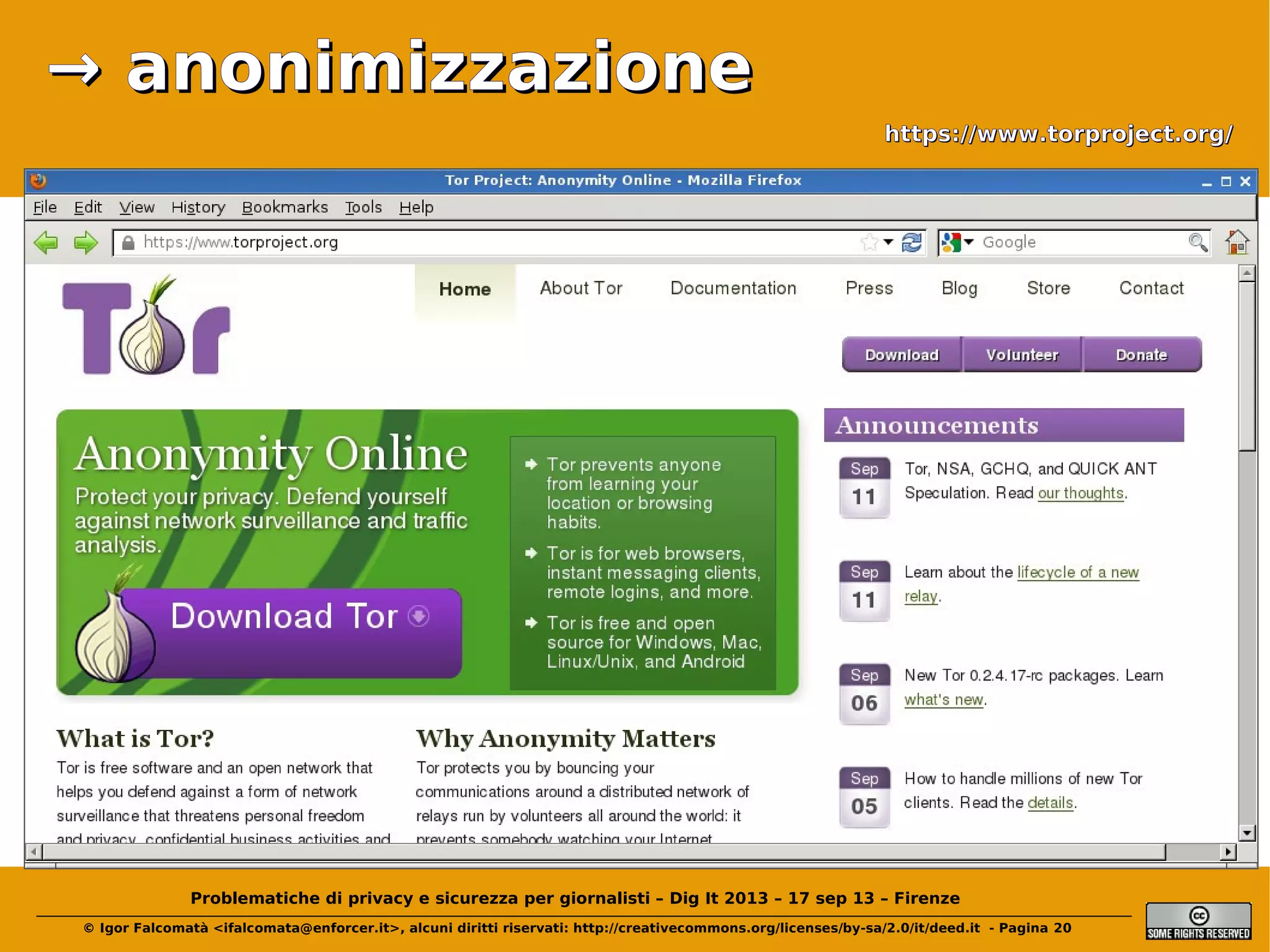Click the purple Download button
The height and width of the screenshot is (952, 1270).
pos(902,355)
